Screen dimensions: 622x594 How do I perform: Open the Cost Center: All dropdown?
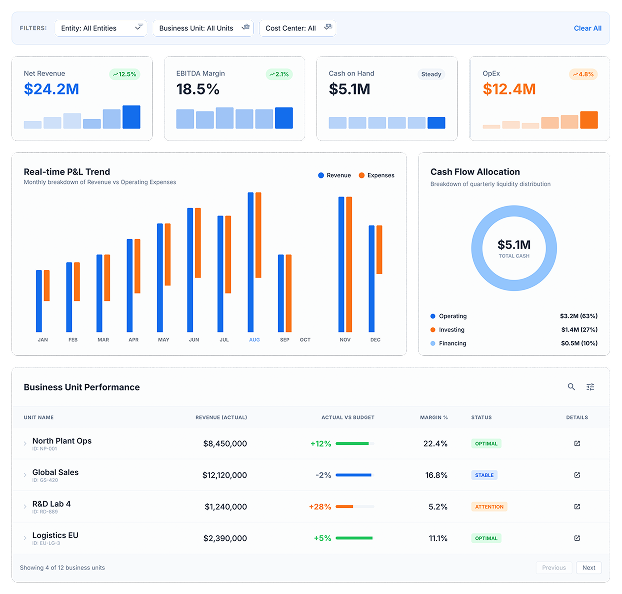click(298, 28)
